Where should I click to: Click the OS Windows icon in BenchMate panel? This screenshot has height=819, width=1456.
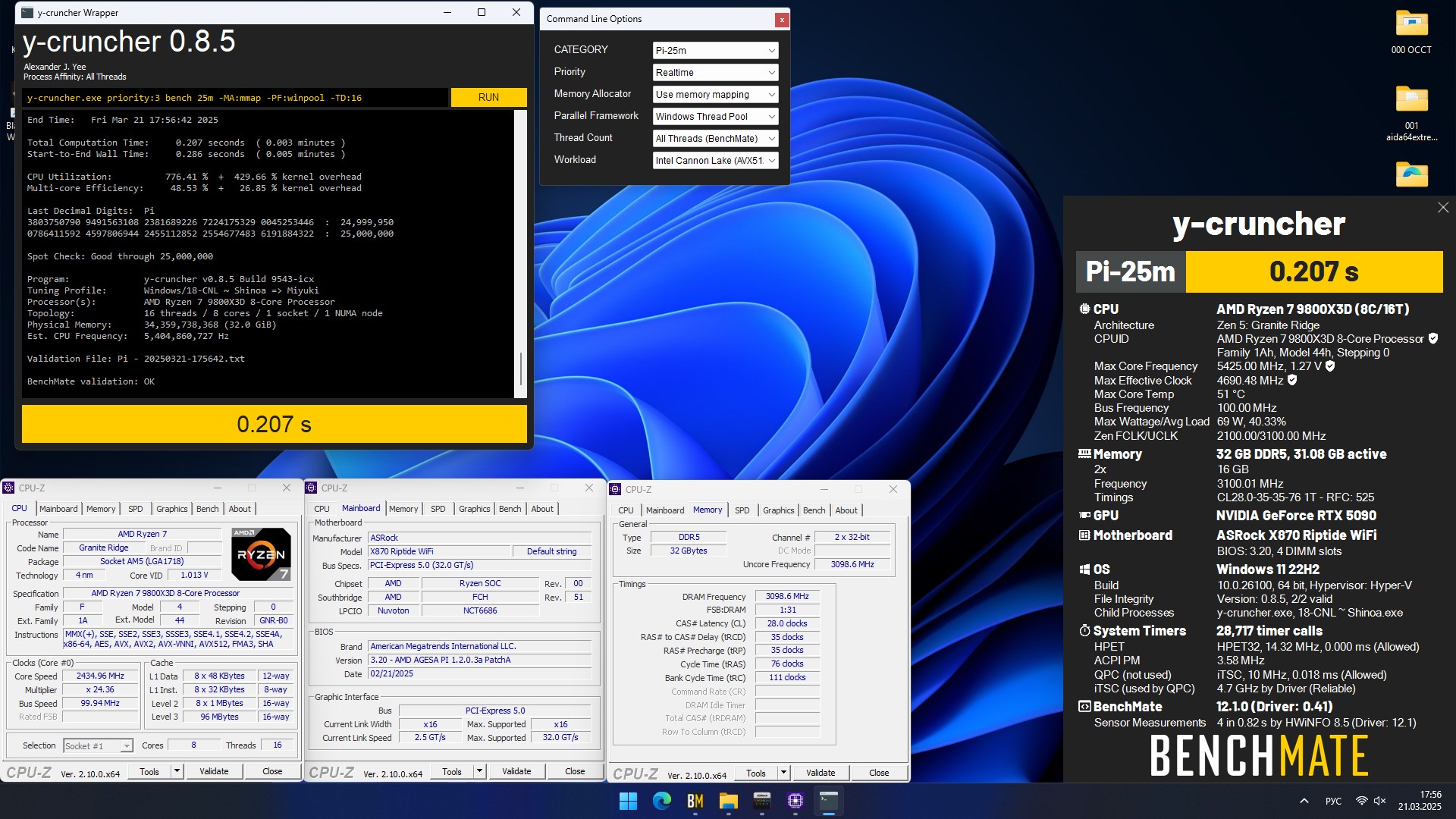1084,570
